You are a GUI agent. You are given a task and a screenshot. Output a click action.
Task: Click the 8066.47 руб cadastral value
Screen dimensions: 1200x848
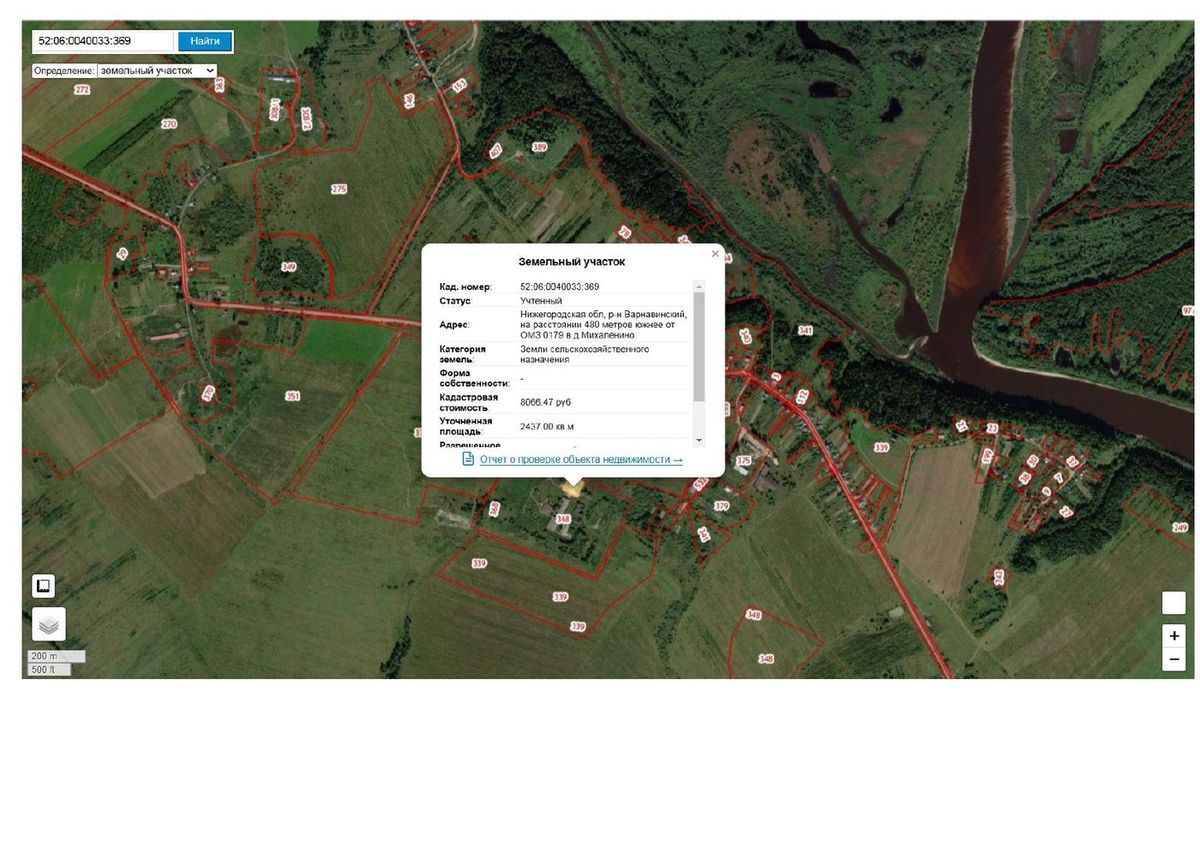coord(546,402)
